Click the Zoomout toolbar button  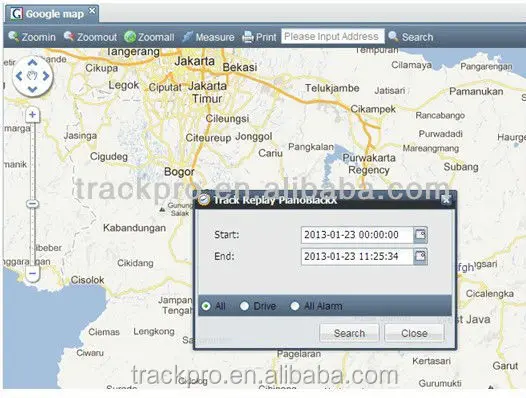point(90,37)
